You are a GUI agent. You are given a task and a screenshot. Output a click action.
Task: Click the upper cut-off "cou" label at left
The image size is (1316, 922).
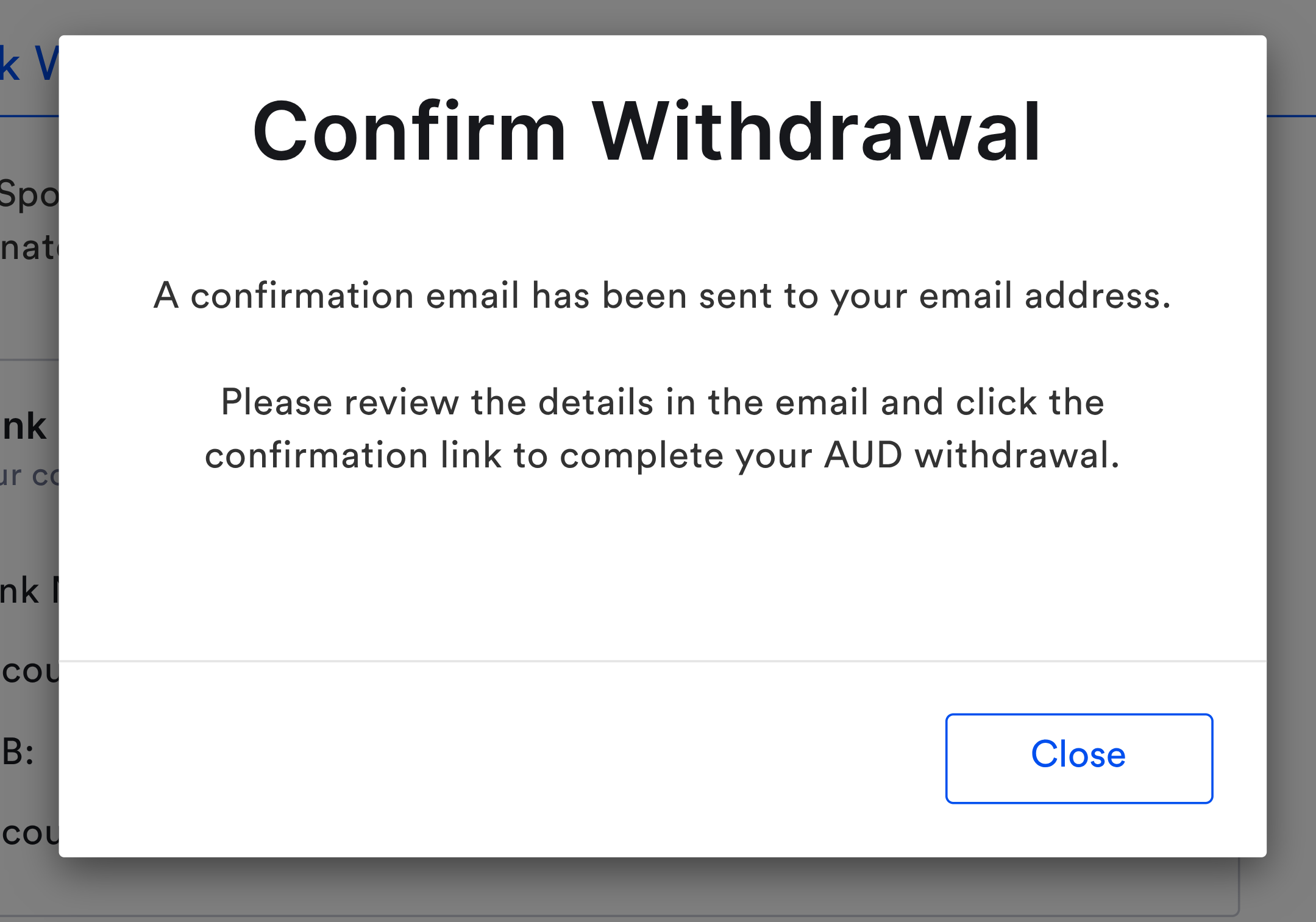click(29, 672)
